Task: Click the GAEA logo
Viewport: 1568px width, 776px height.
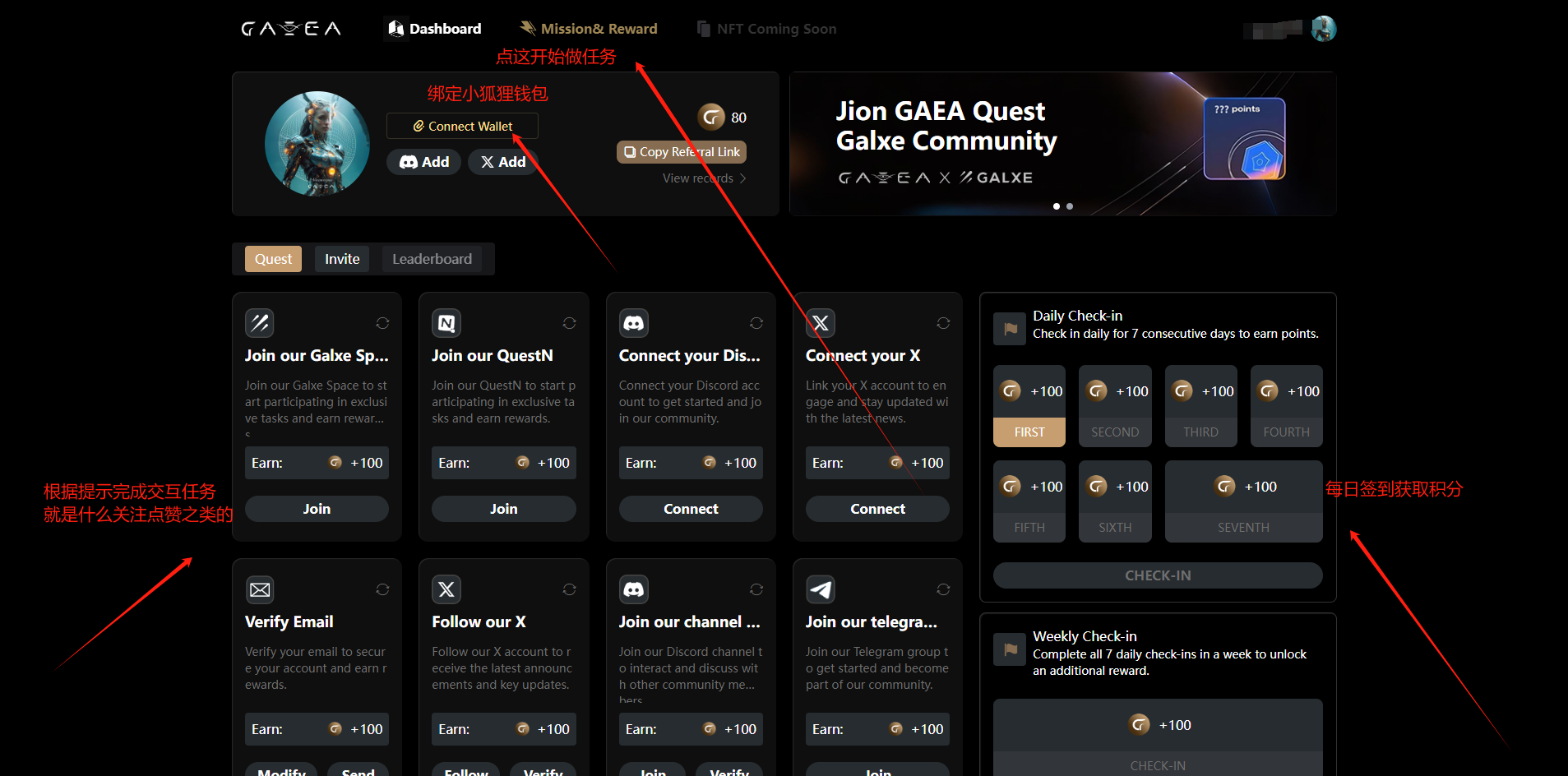Action: [x=291, y=29]
